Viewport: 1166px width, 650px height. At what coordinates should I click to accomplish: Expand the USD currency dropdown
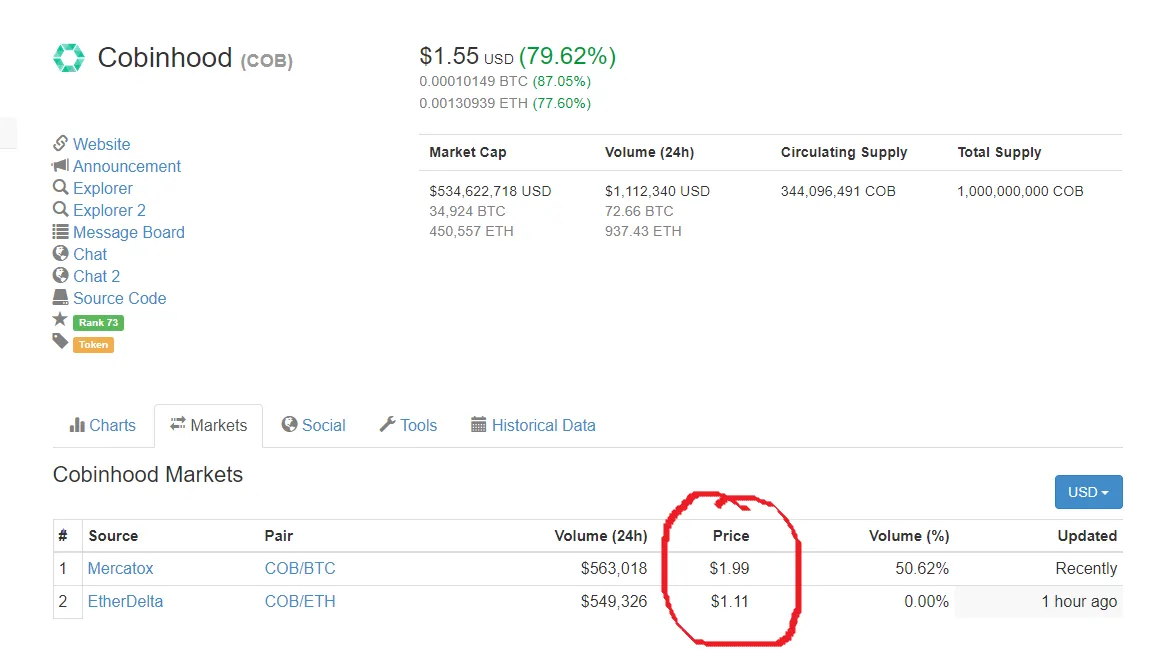(x=1088, y=492)
